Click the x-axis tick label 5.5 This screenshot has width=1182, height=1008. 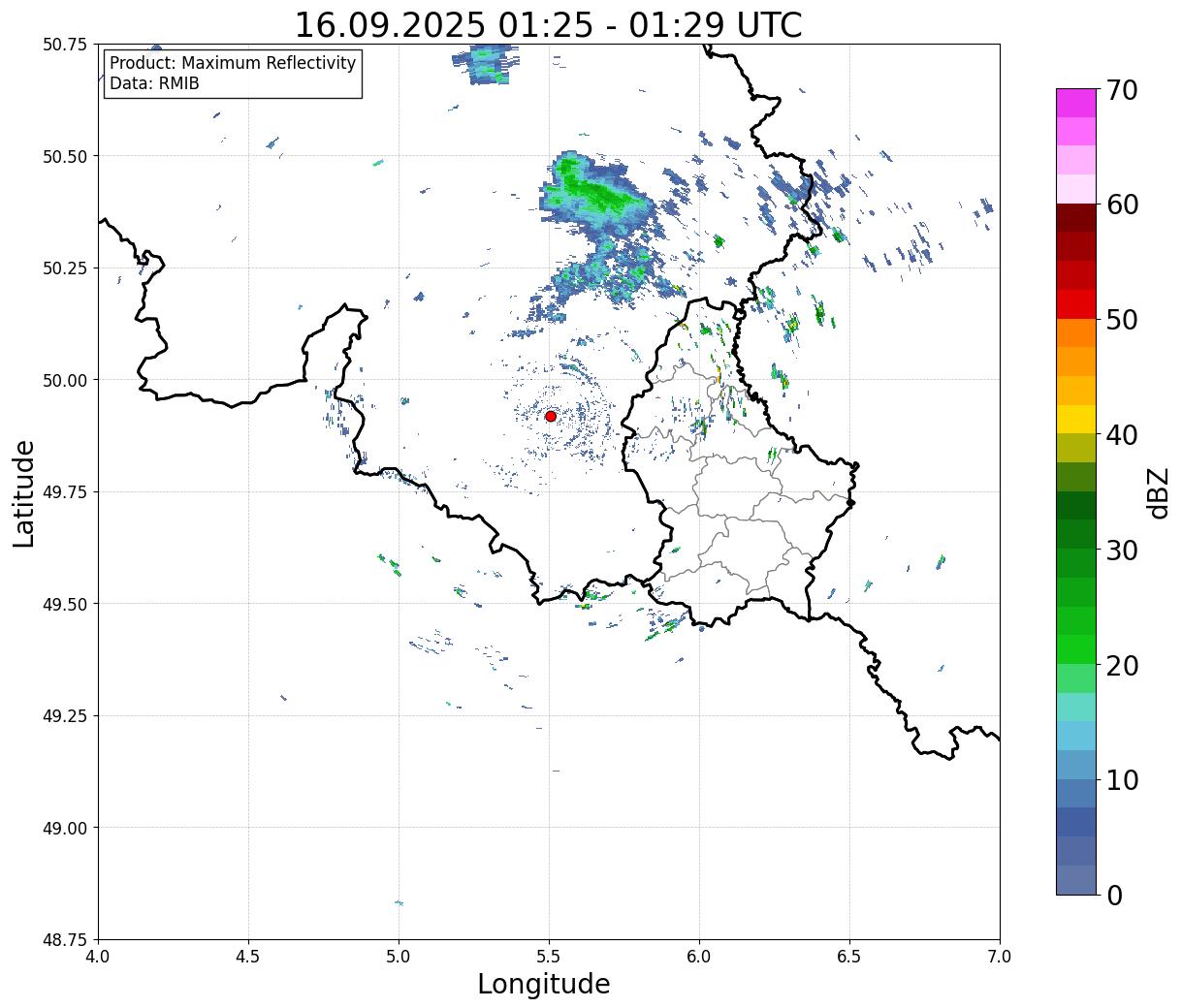(549, 956)
